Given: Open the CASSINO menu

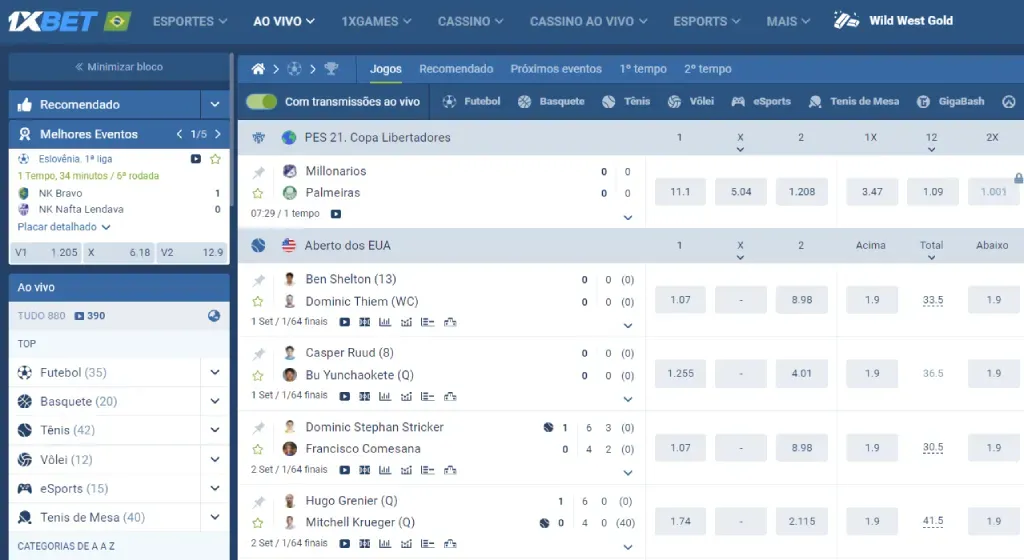Looking at the screenshot, I should coord(470,22).
